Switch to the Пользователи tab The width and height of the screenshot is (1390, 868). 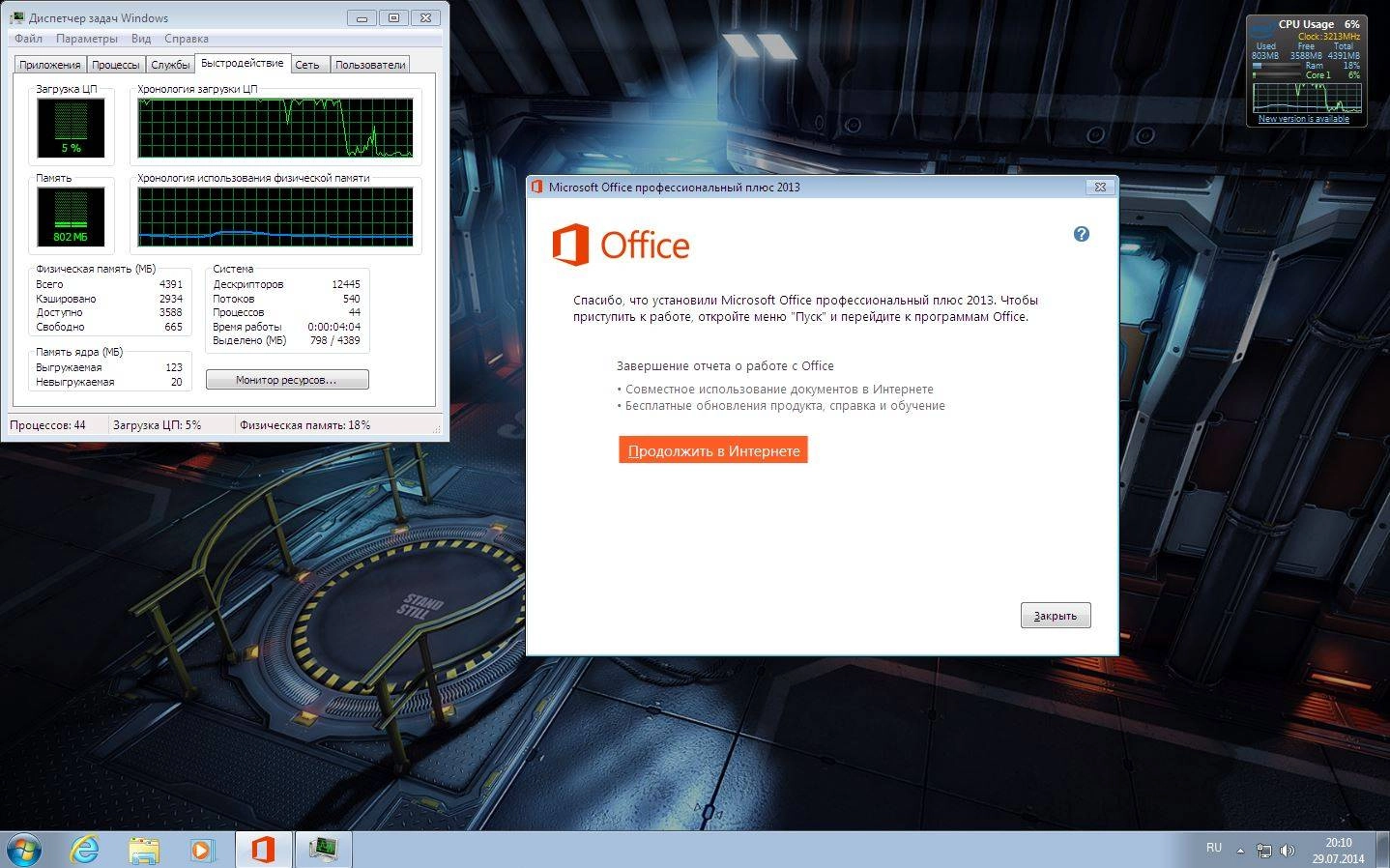pos(370,65)
